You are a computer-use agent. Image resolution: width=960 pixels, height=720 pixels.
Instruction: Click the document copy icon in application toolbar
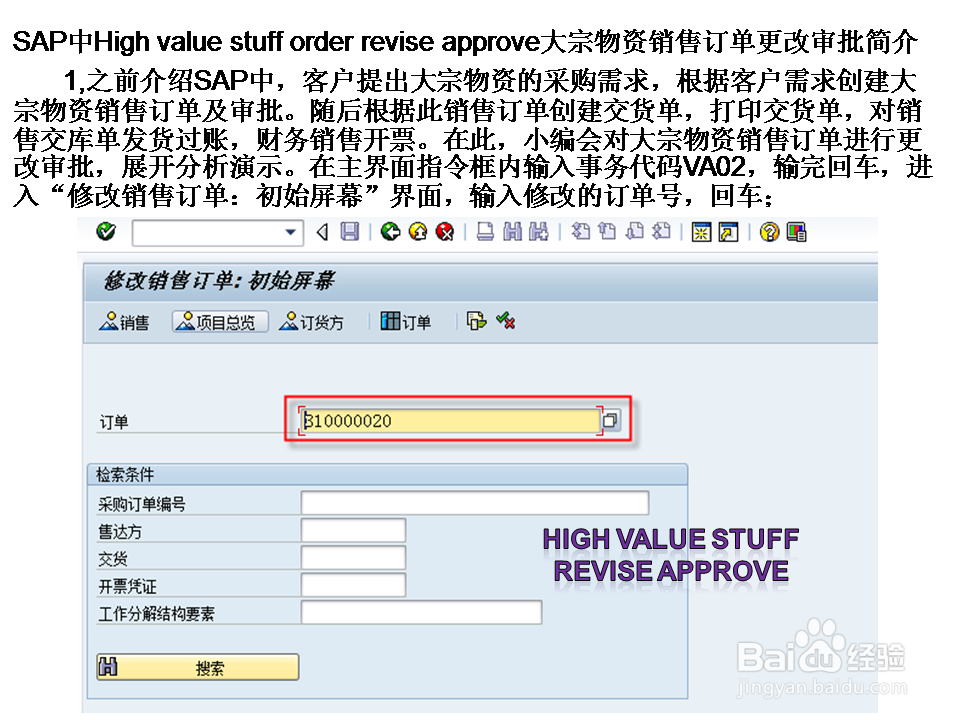476,321
